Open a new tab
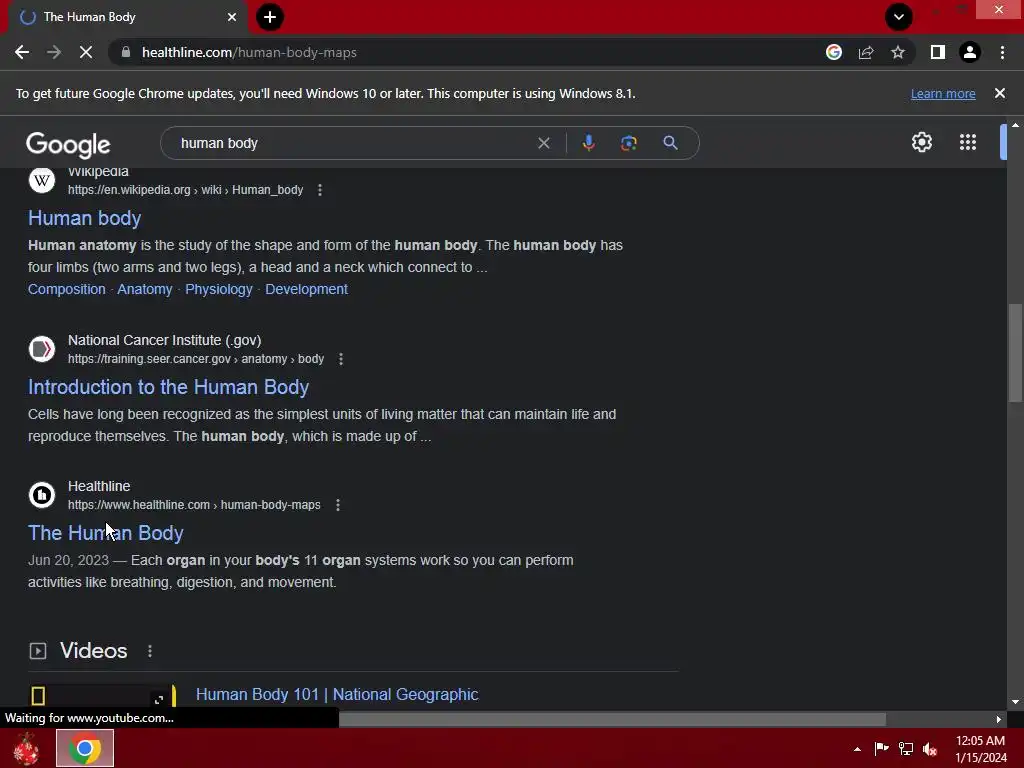Screen dimensions: 1024x768 tap(270, 17)
